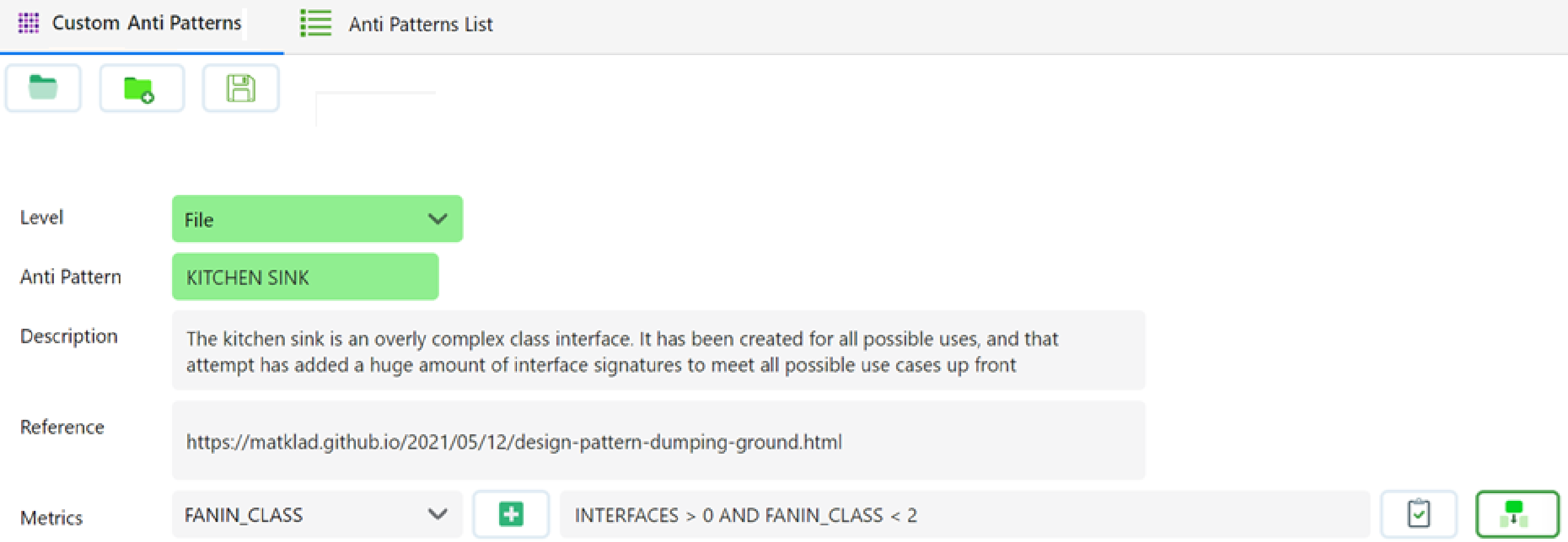Click the green plus add-metric button
1568x542 pixels.
point(511,515)
